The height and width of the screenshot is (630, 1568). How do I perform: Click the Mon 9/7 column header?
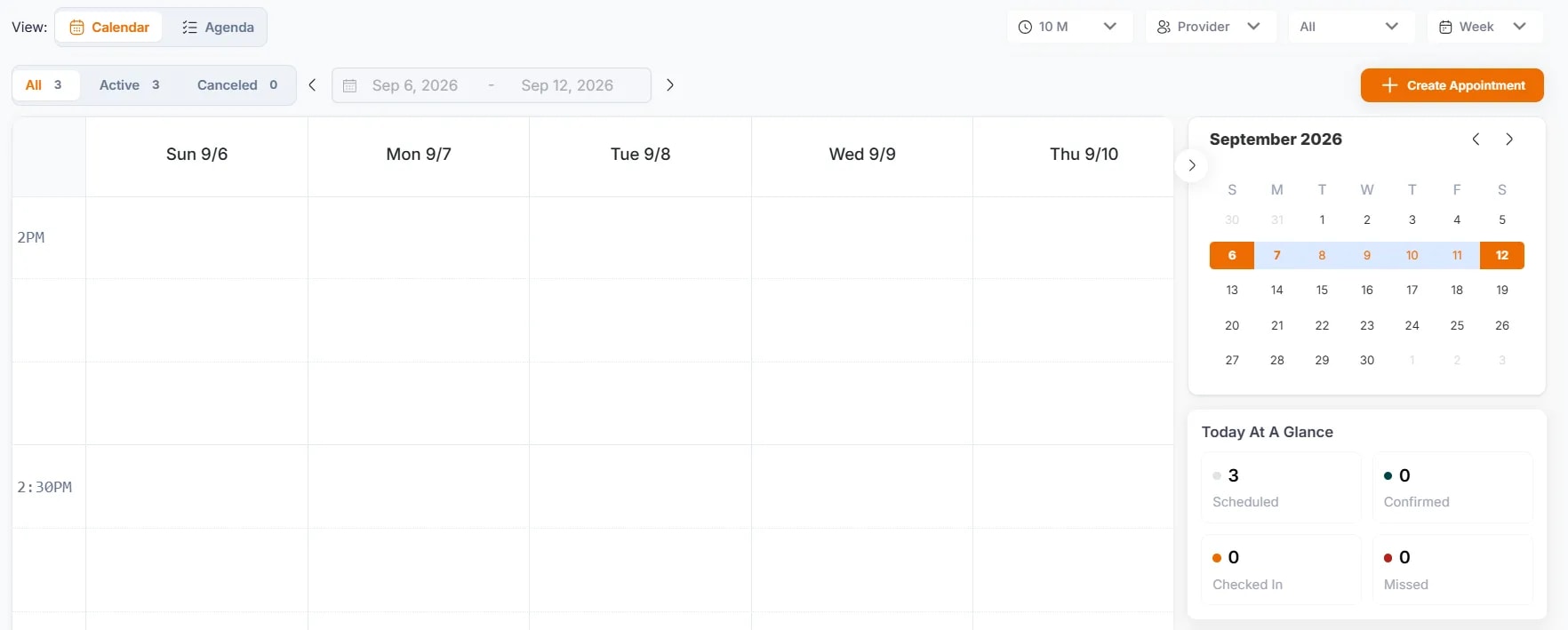tap(419, 154)
